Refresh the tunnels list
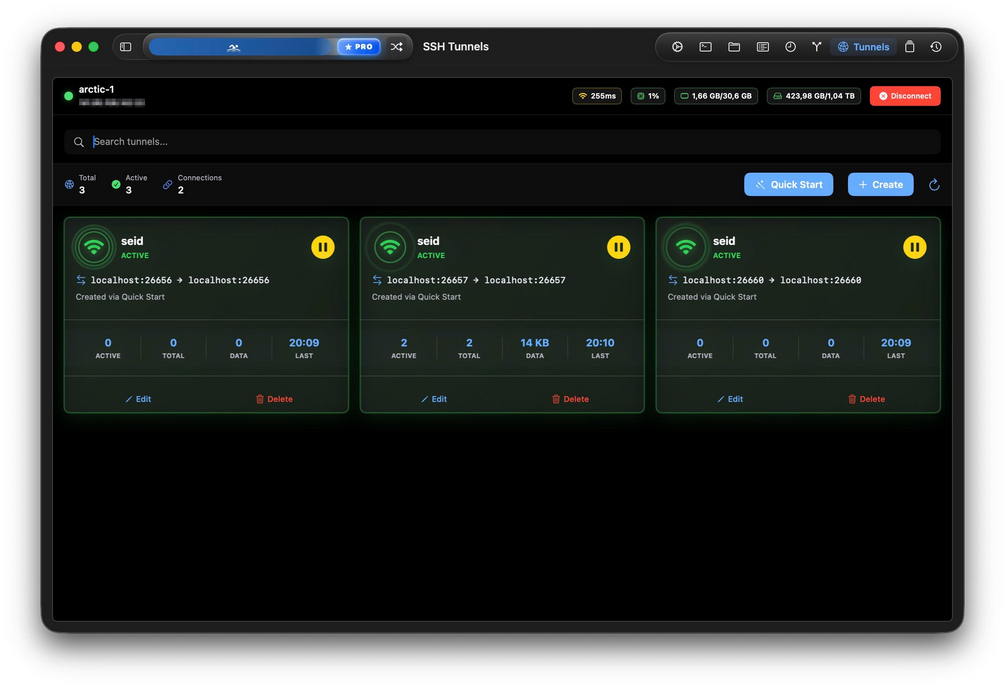The height and width of the screenshot is (687, 1005). 934,185
